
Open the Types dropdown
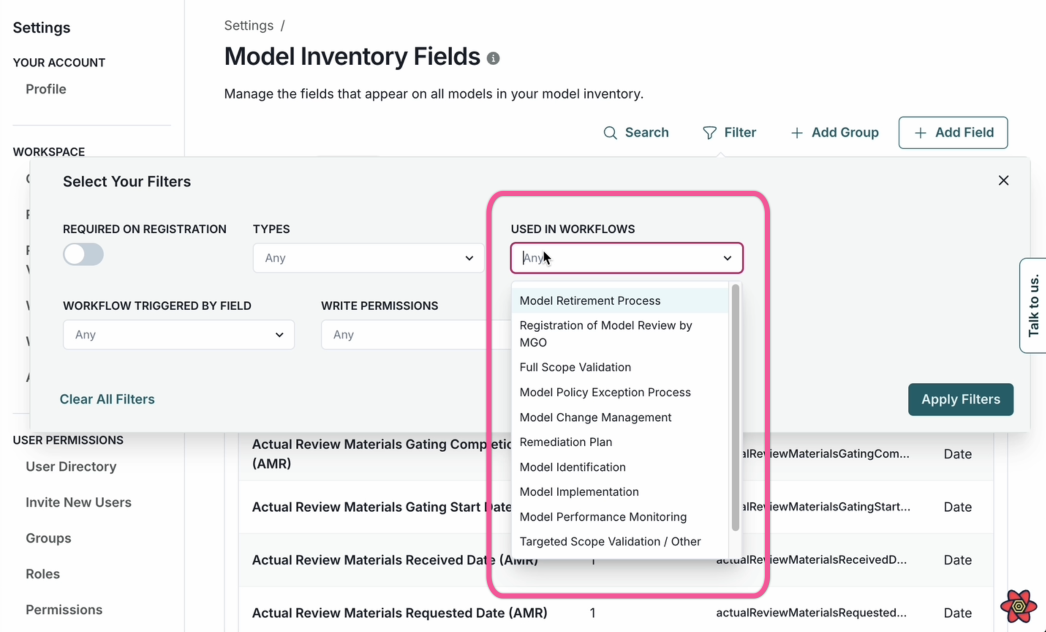pos(368,257)
